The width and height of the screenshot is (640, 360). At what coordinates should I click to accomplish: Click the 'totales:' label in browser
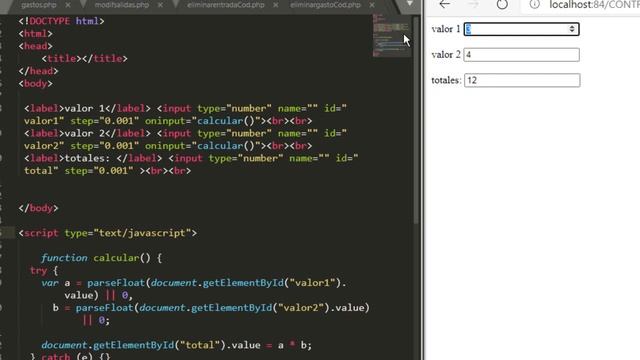tap(446, 80)
